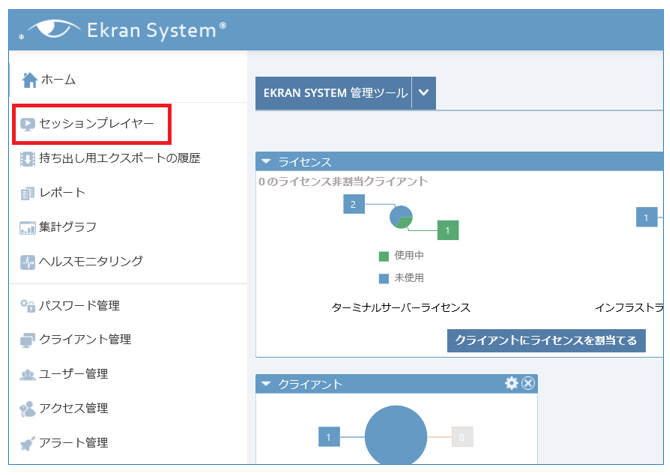670x475 pixels.
Task: Select レポート in the sidebar
Action: (x=62, y=193)
